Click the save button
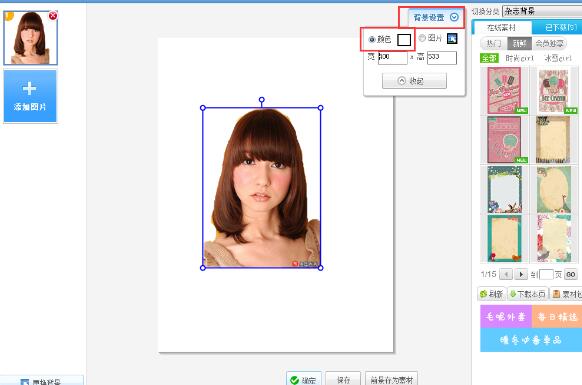 coord(343,379)
